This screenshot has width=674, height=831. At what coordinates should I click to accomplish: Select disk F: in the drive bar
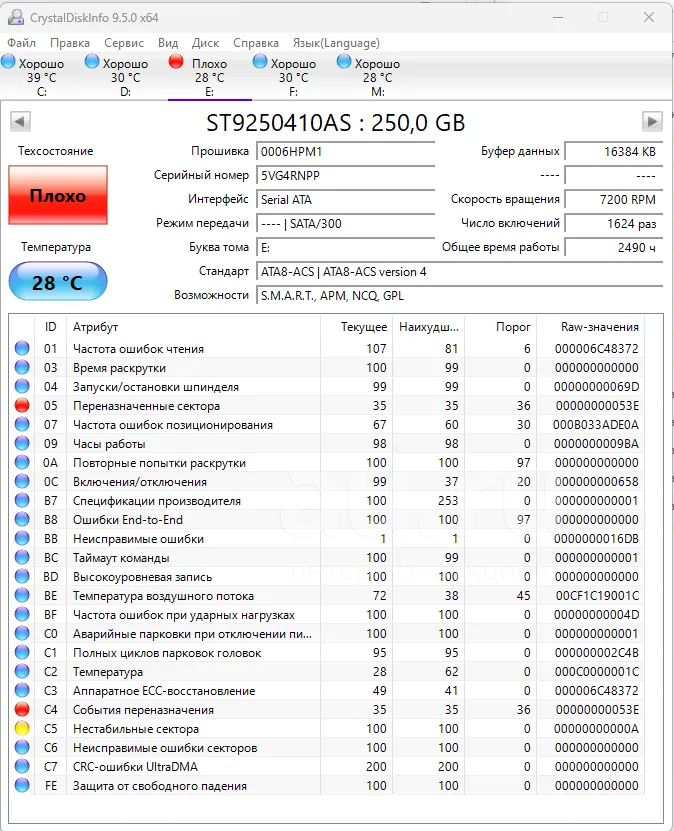coord(294,77)
